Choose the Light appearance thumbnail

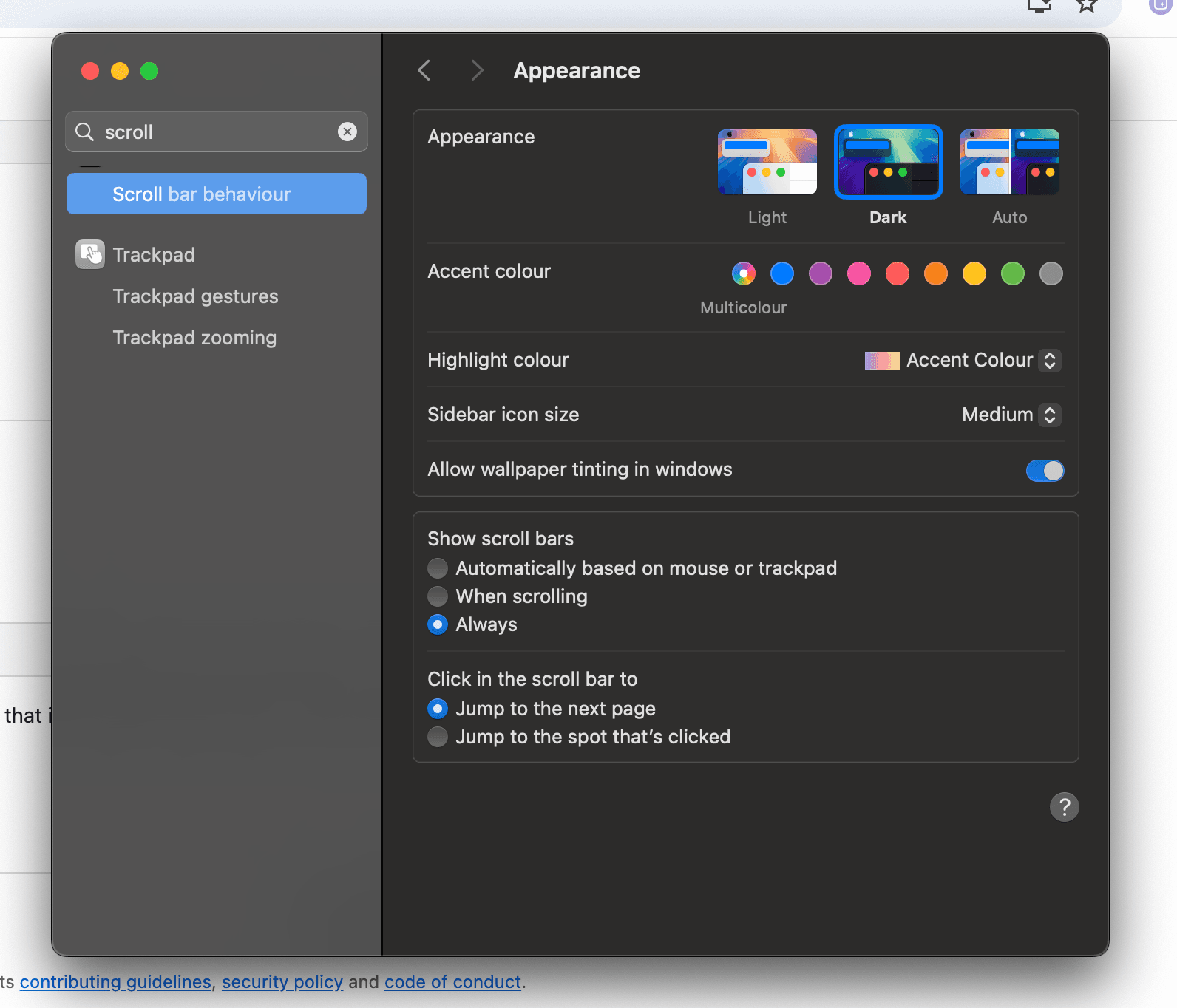coord(767,163)
